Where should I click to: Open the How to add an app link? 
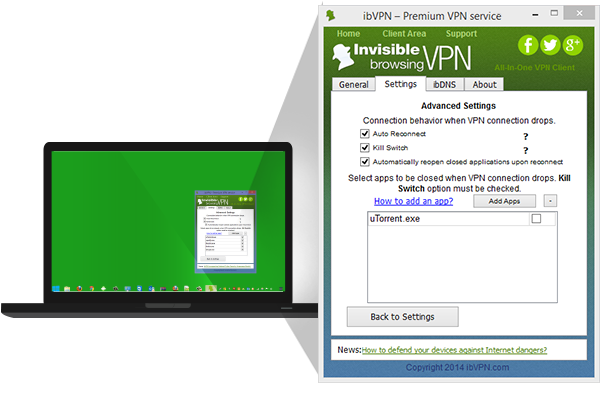[x=413, y=201]
